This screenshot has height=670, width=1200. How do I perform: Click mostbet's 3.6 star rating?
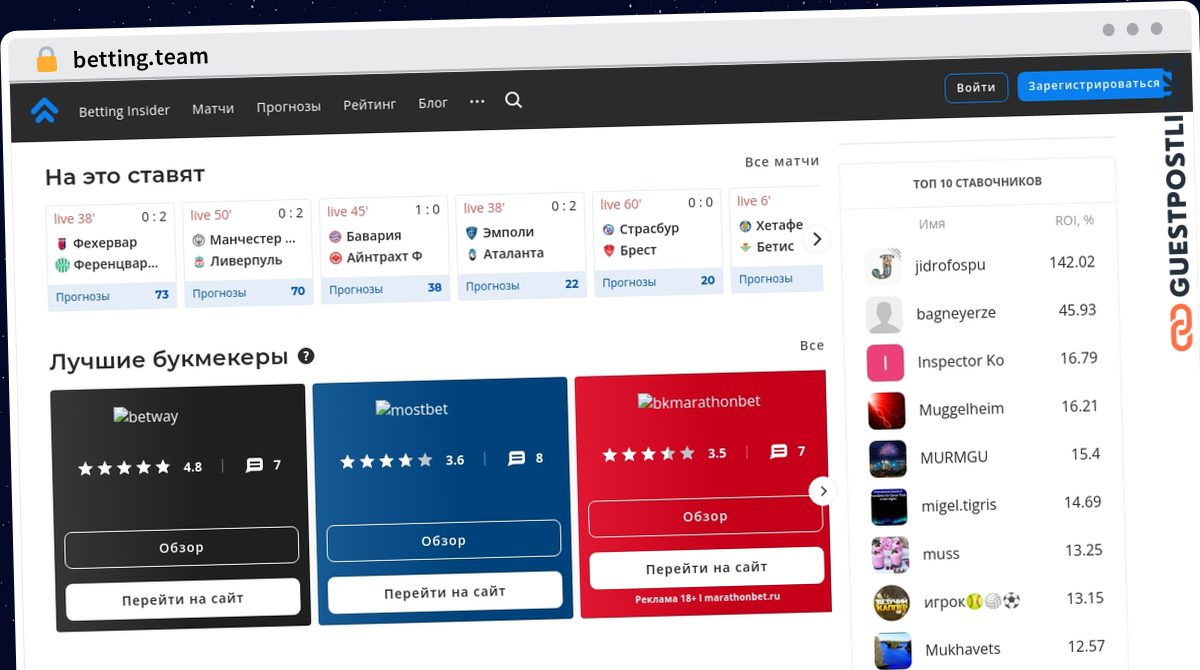(x=387, y=461)
